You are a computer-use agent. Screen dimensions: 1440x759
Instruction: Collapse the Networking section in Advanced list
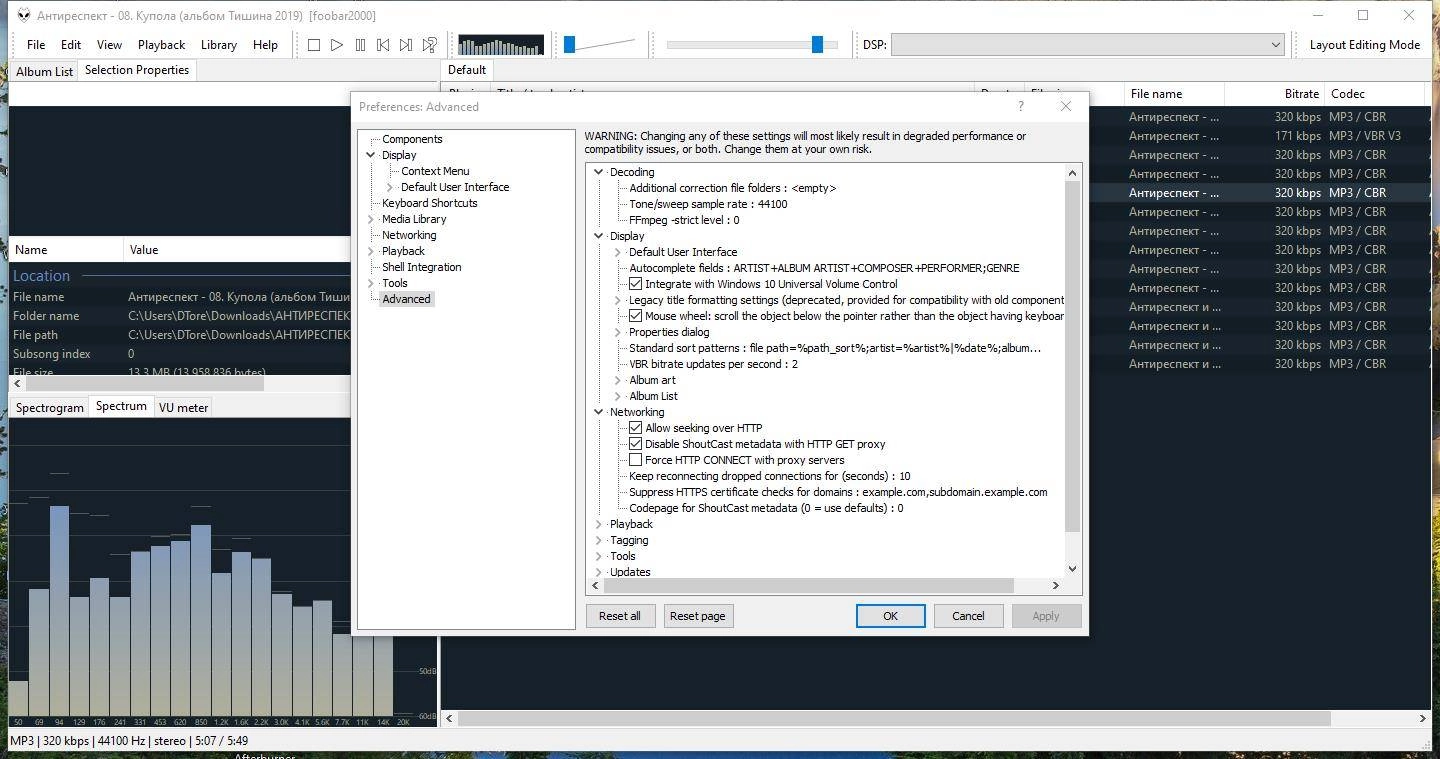click(x=599, y=412)
